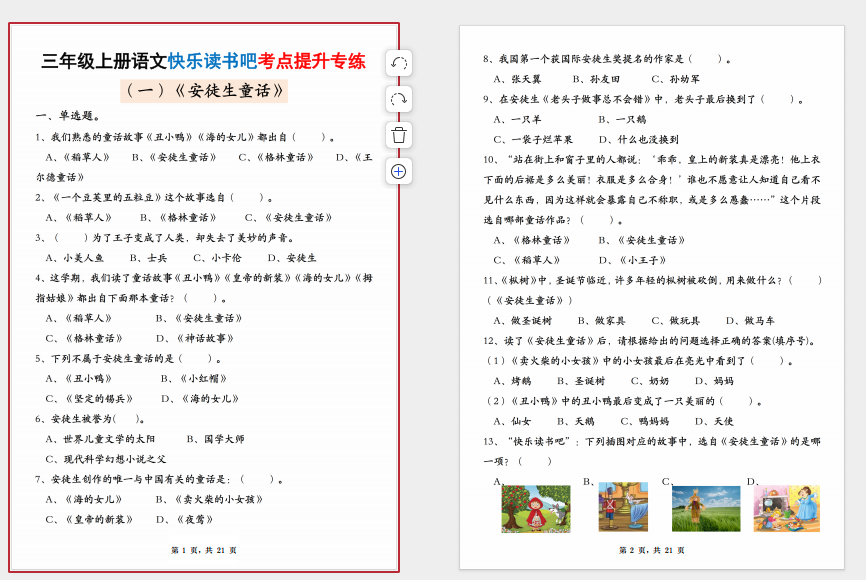Rotate the page clockwise

pyautogui.click(x=399, y=99)
